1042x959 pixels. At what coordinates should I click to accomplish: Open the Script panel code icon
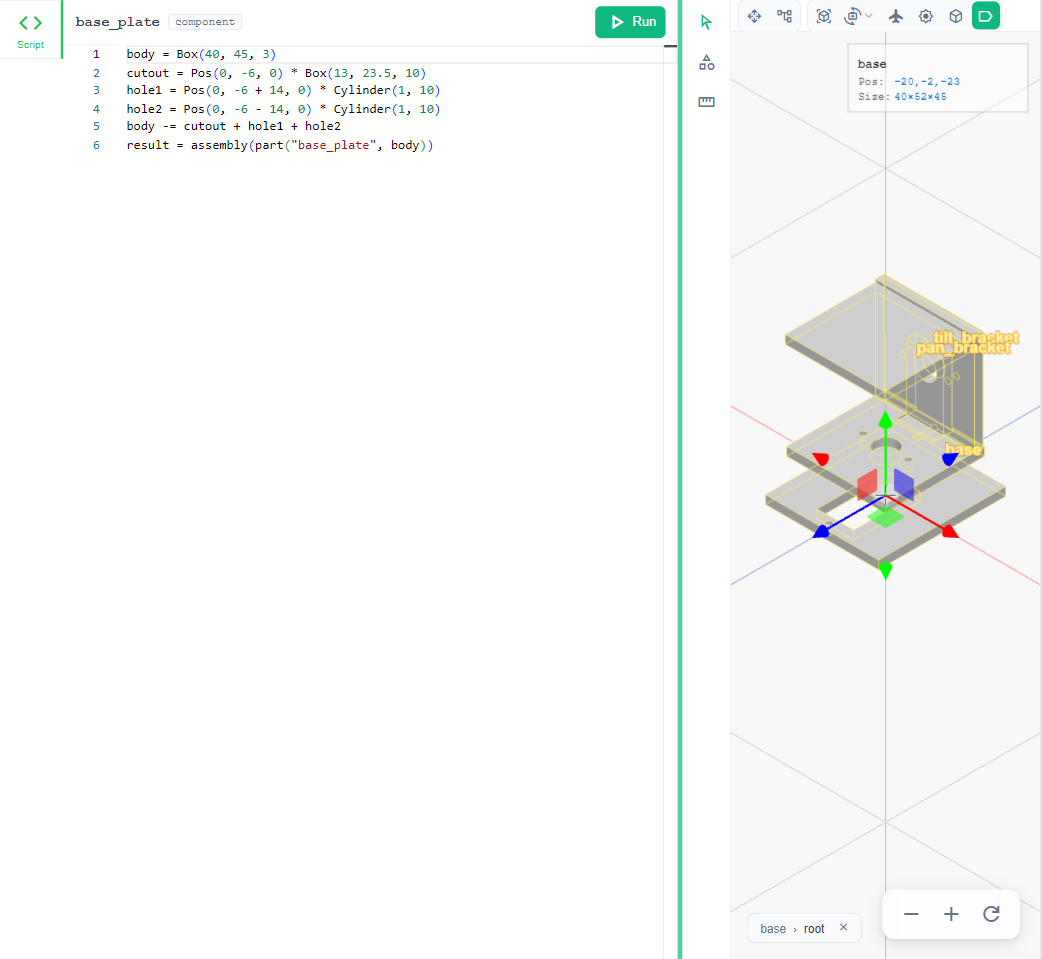(30, 23)
